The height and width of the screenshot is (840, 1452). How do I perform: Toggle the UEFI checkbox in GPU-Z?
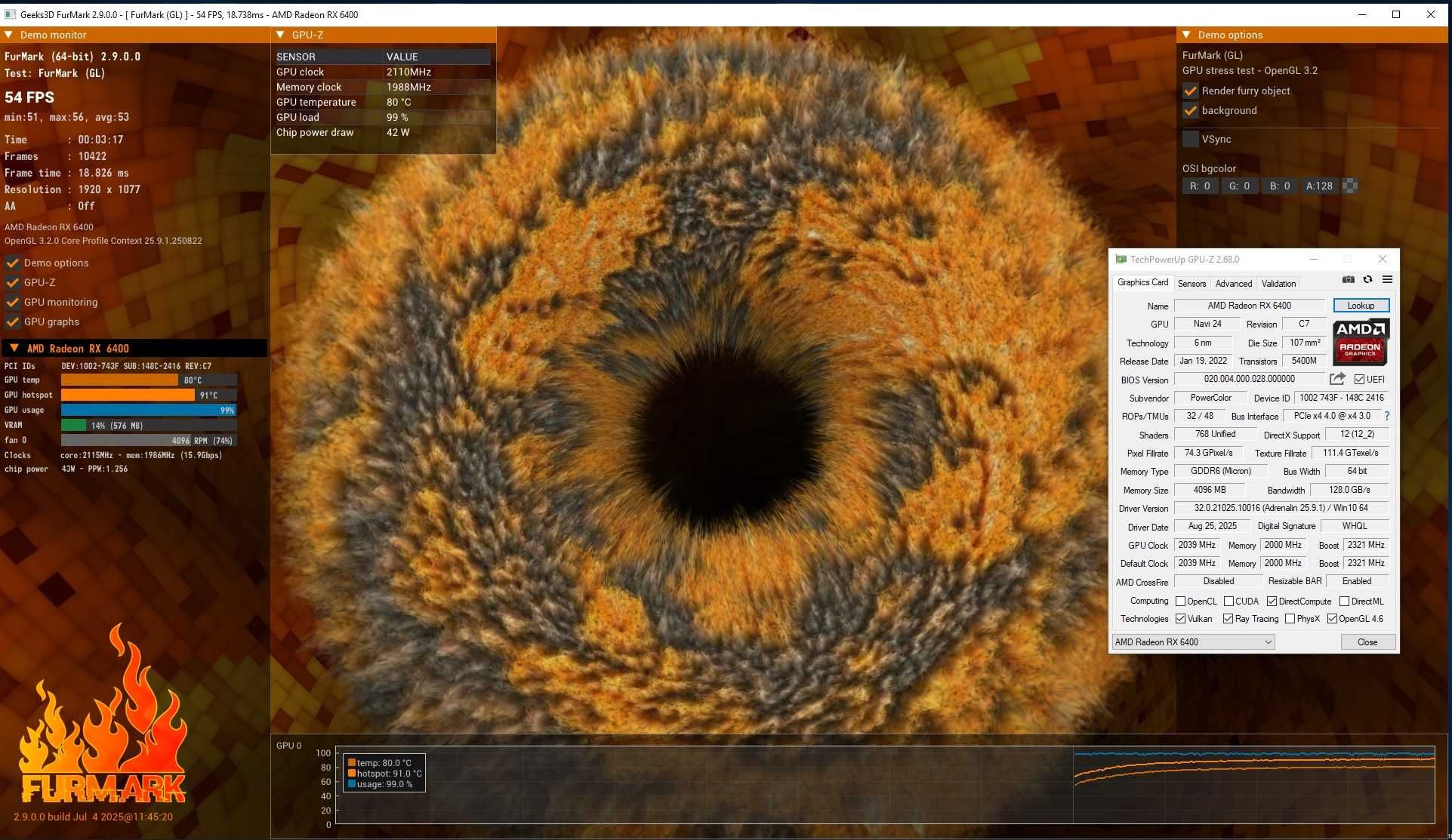(1359, 380)
